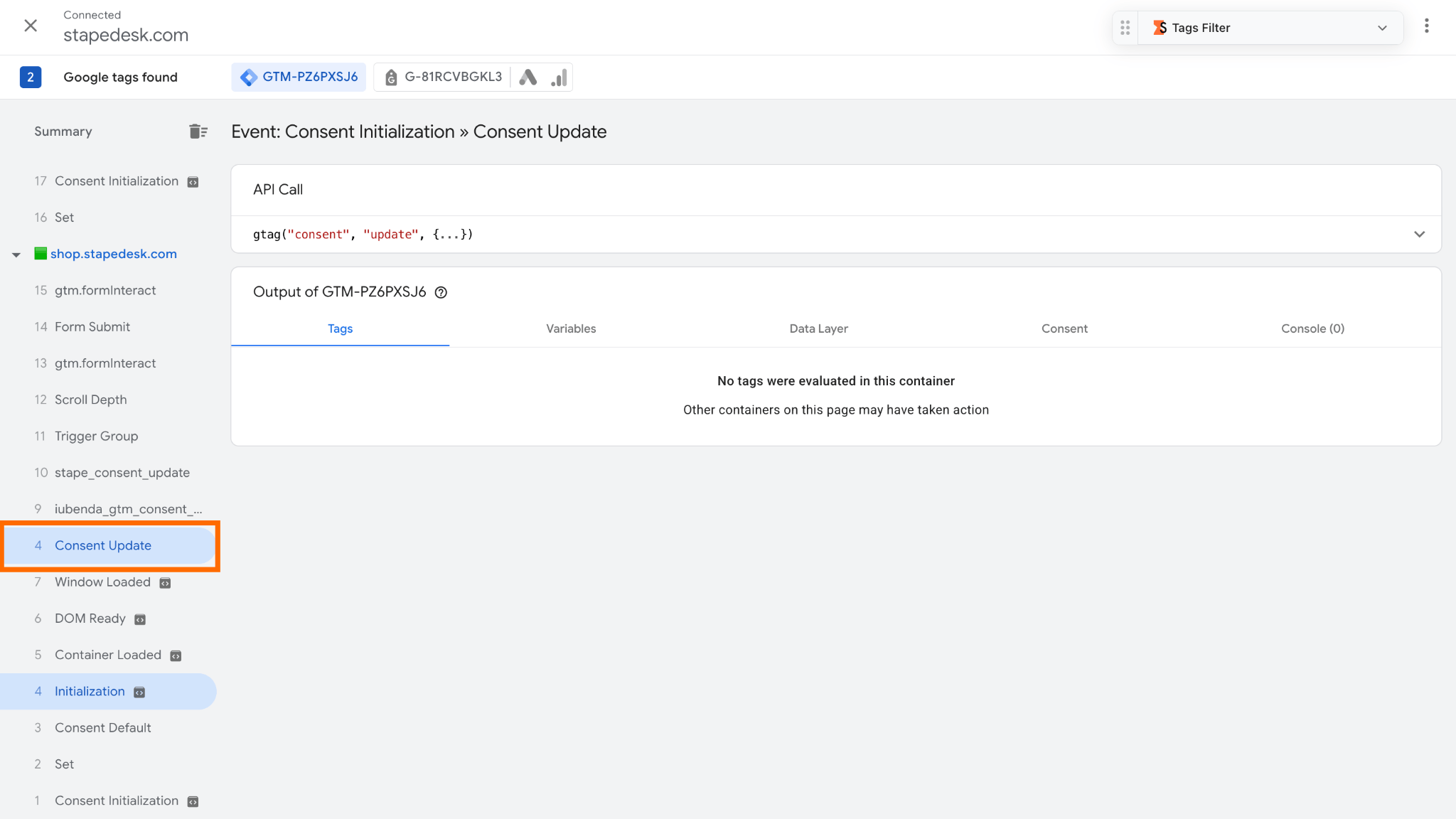Select event 4 Initialization
Screen dimensions: 1456x819
108,691
